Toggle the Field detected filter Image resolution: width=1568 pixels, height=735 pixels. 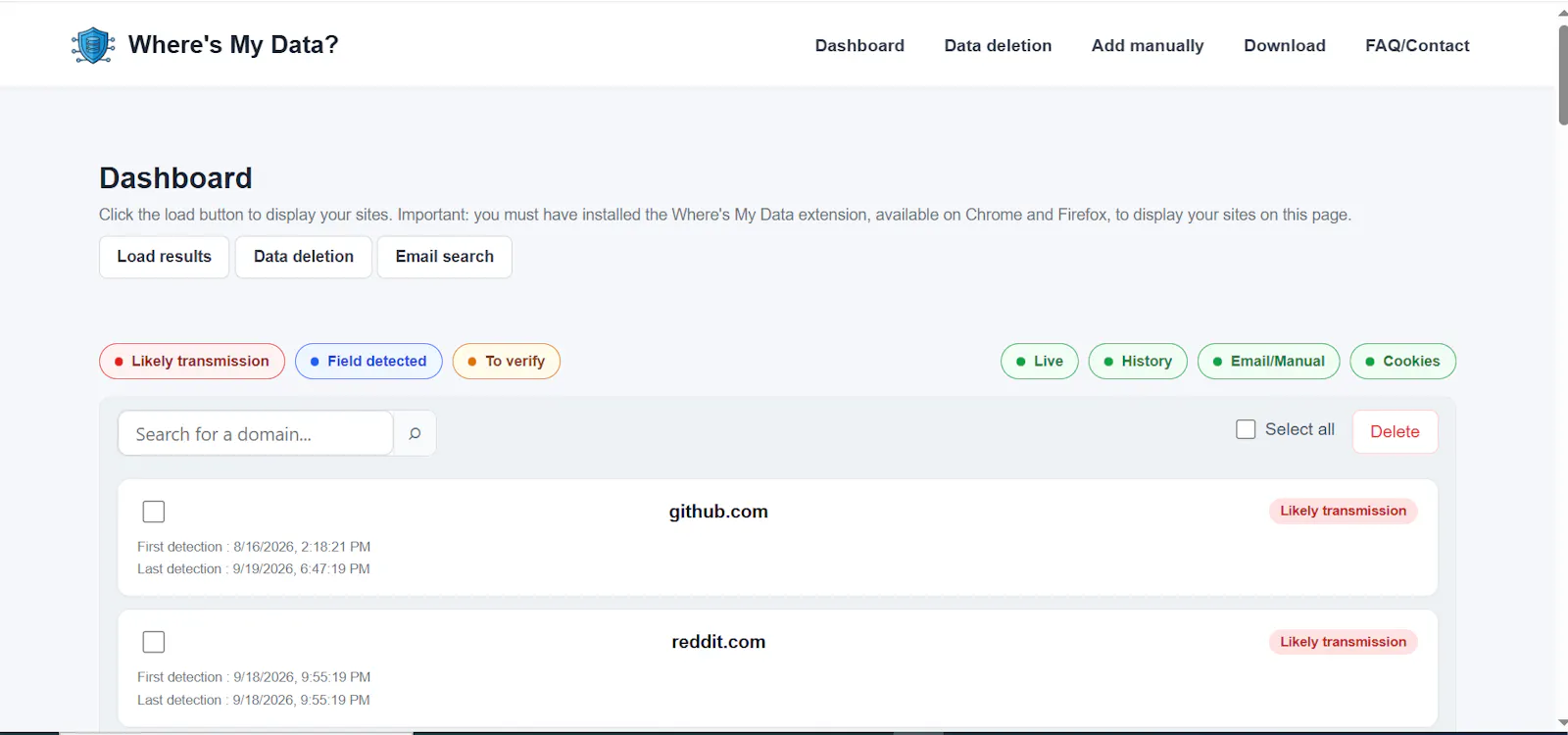tap(368, 361)
